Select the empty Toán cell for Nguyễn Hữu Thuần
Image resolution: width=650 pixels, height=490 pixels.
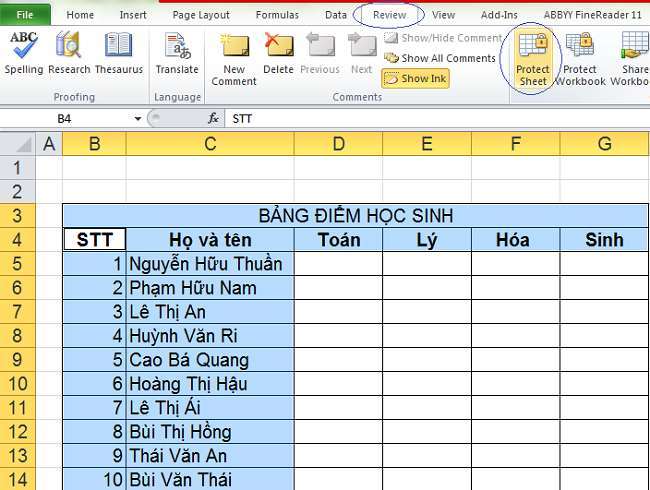pyautogui.click(x=338, y=264)
